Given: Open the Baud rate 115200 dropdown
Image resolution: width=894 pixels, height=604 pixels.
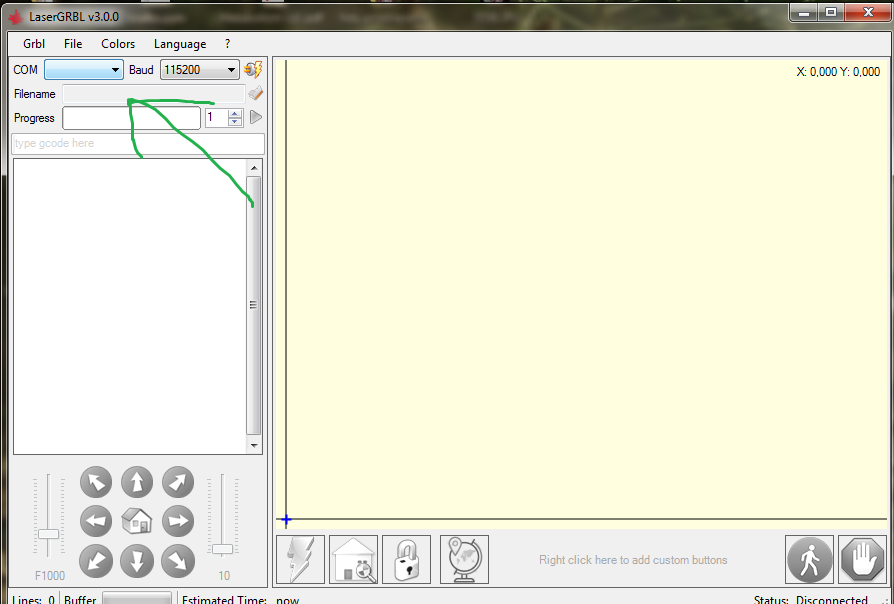Looking at the screenshot, I should [x=200, y=70].
